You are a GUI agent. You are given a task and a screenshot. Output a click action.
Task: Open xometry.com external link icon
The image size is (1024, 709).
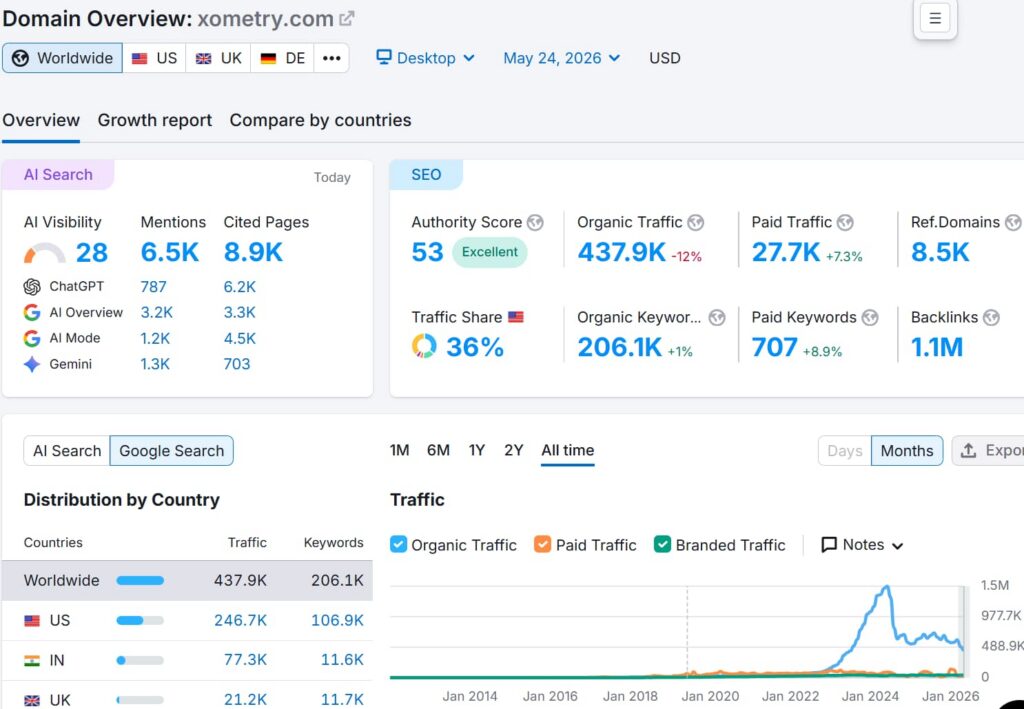click(x=347, y=18)
